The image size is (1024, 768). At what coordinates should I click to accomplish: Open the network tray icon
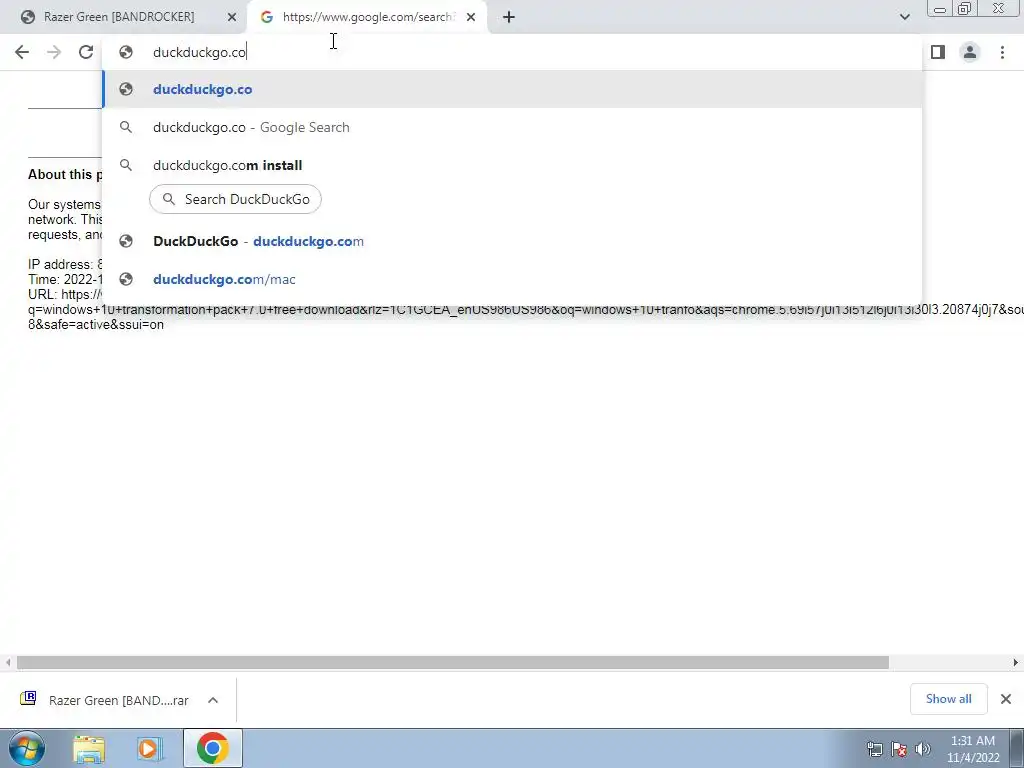coord(874,749)
